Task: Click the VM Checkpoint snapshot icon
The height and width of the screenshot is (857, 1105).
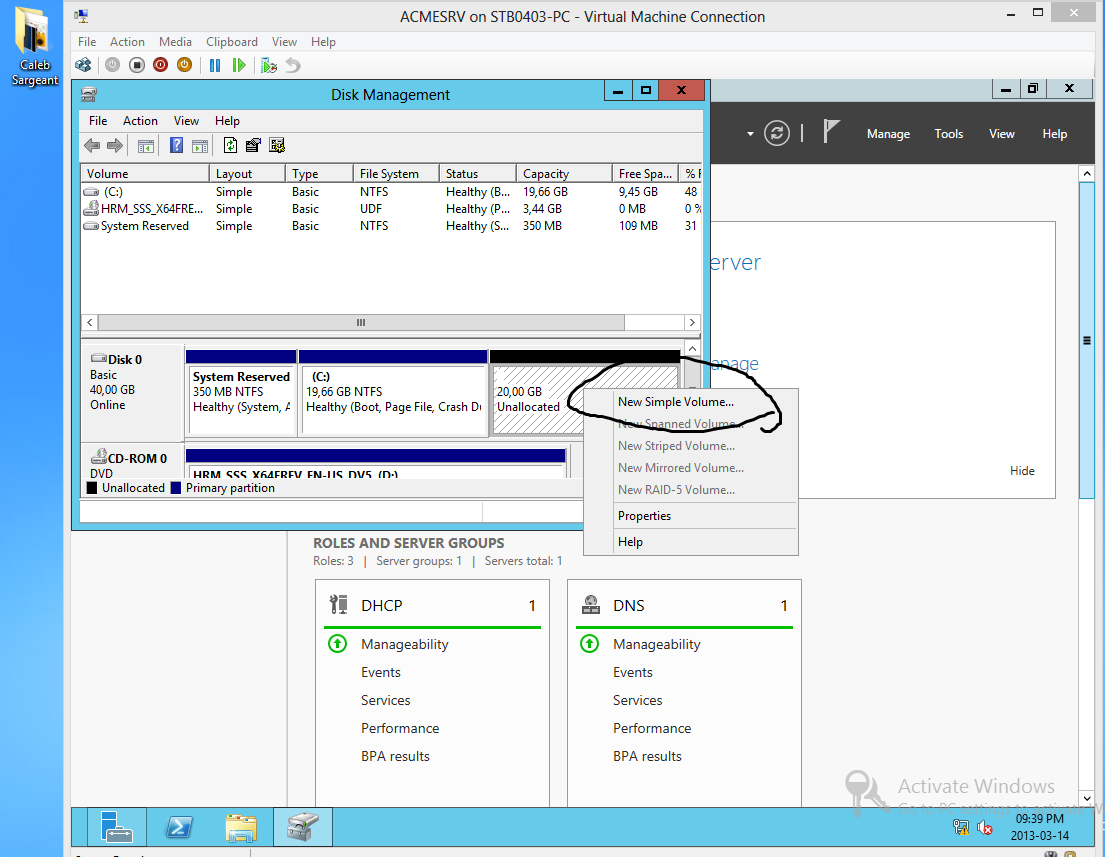Action: click(x=268, y=66)
